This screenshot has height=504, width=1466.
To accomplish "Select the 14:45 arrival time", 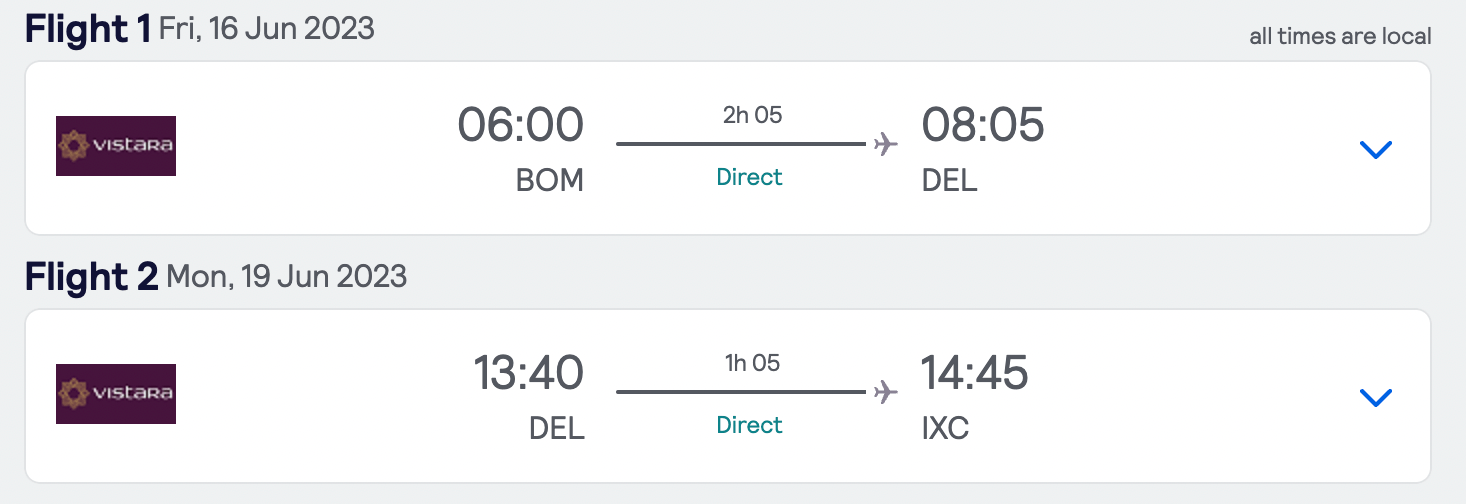I will 974,374.
